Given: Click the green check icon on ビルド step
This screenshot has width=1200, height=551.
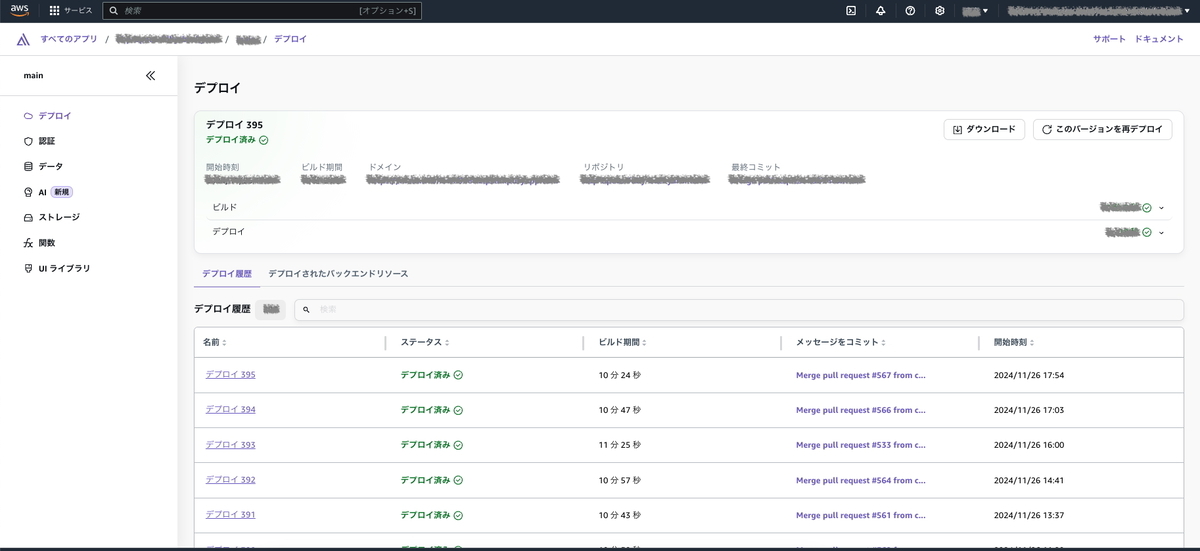Looking at the screenshot, I should coord(1147,208).
